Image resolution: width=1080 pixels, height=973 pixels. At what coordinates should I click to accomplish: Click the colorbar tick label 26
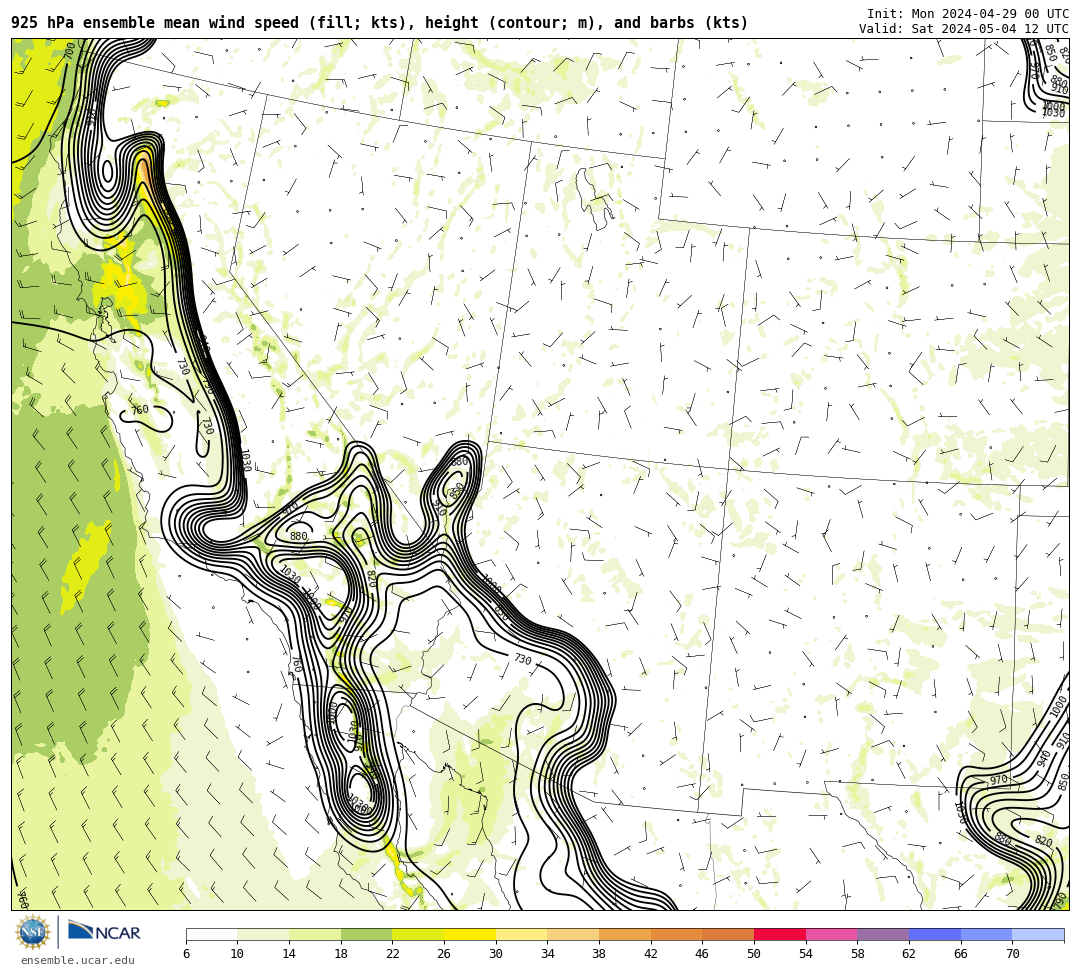[444, 954]
